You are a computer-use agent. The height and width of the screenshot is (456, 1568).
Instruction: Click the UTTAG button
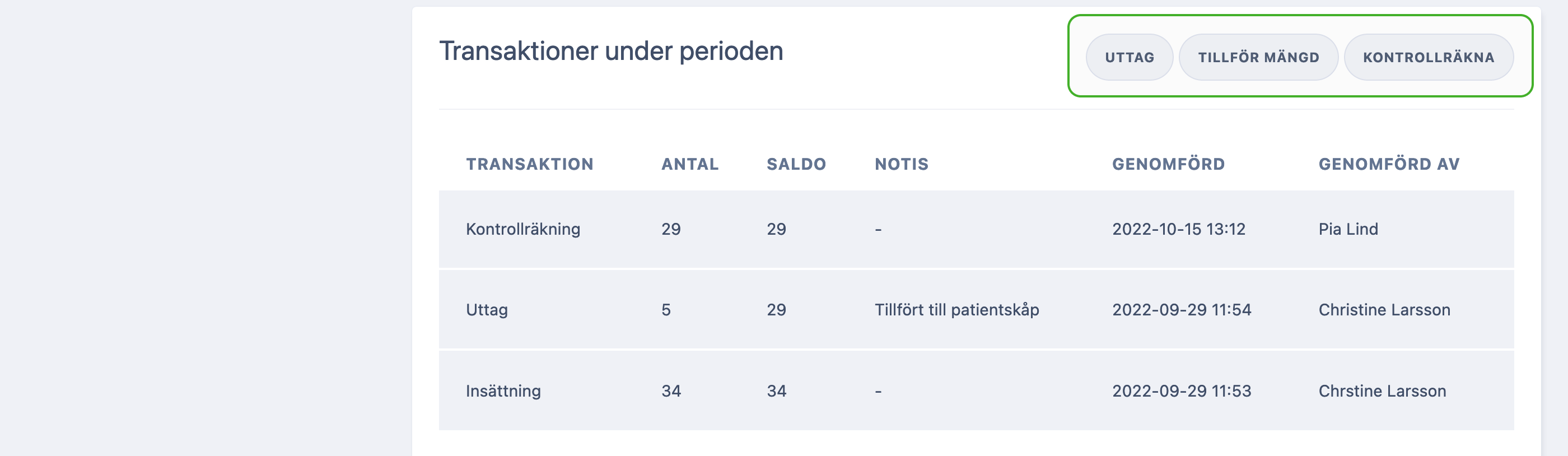click(1129, 57)
